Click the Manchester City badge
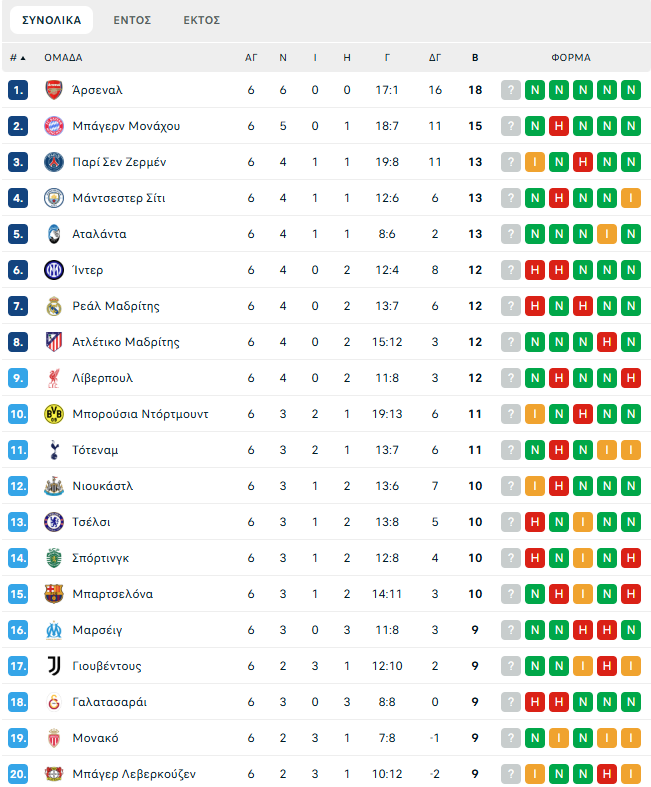The width and height of the screenshot is (651, 787). 54,198
